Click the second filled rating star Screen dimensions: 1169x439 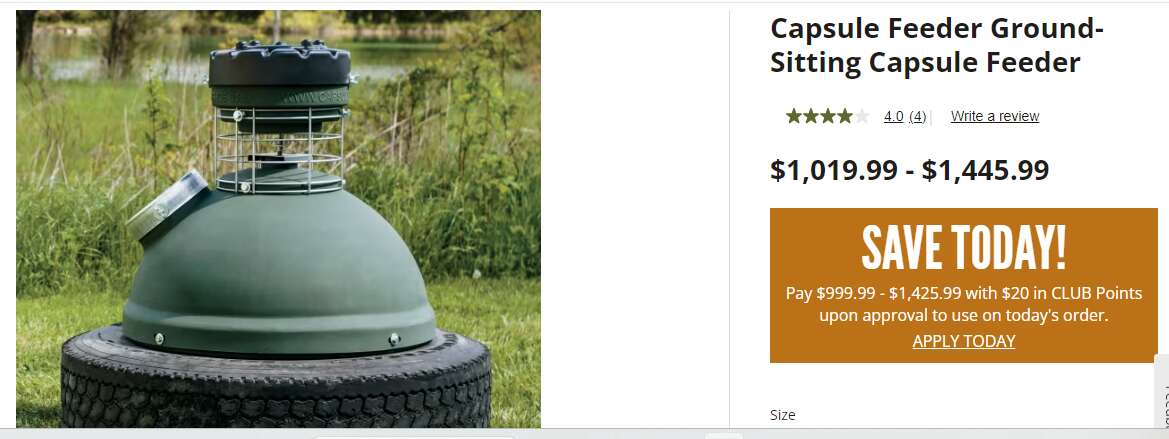810,116
